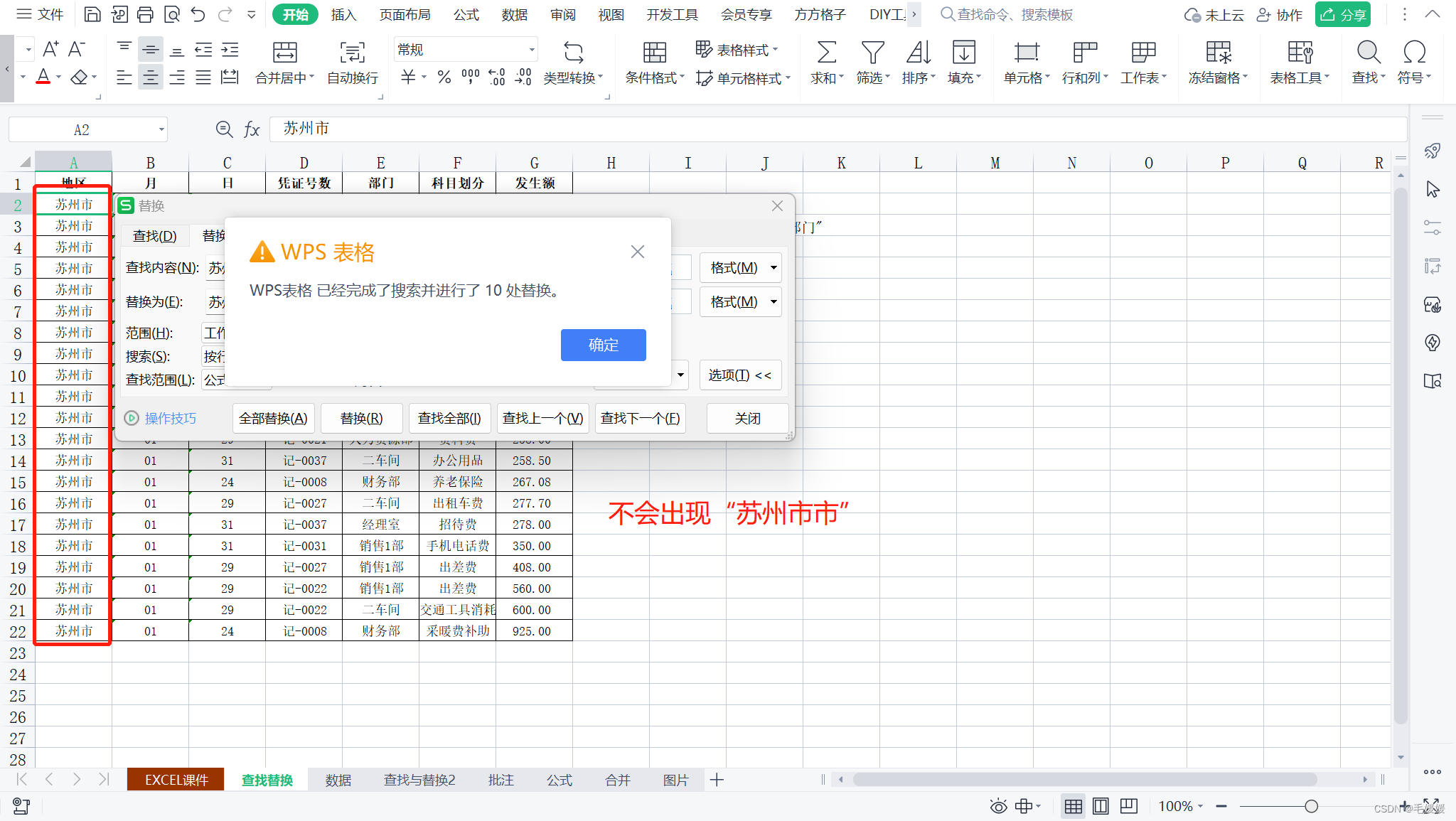Toggle center horizontal alignment button
Viewport: 1456px width, 821px height.
pos(151,77)
